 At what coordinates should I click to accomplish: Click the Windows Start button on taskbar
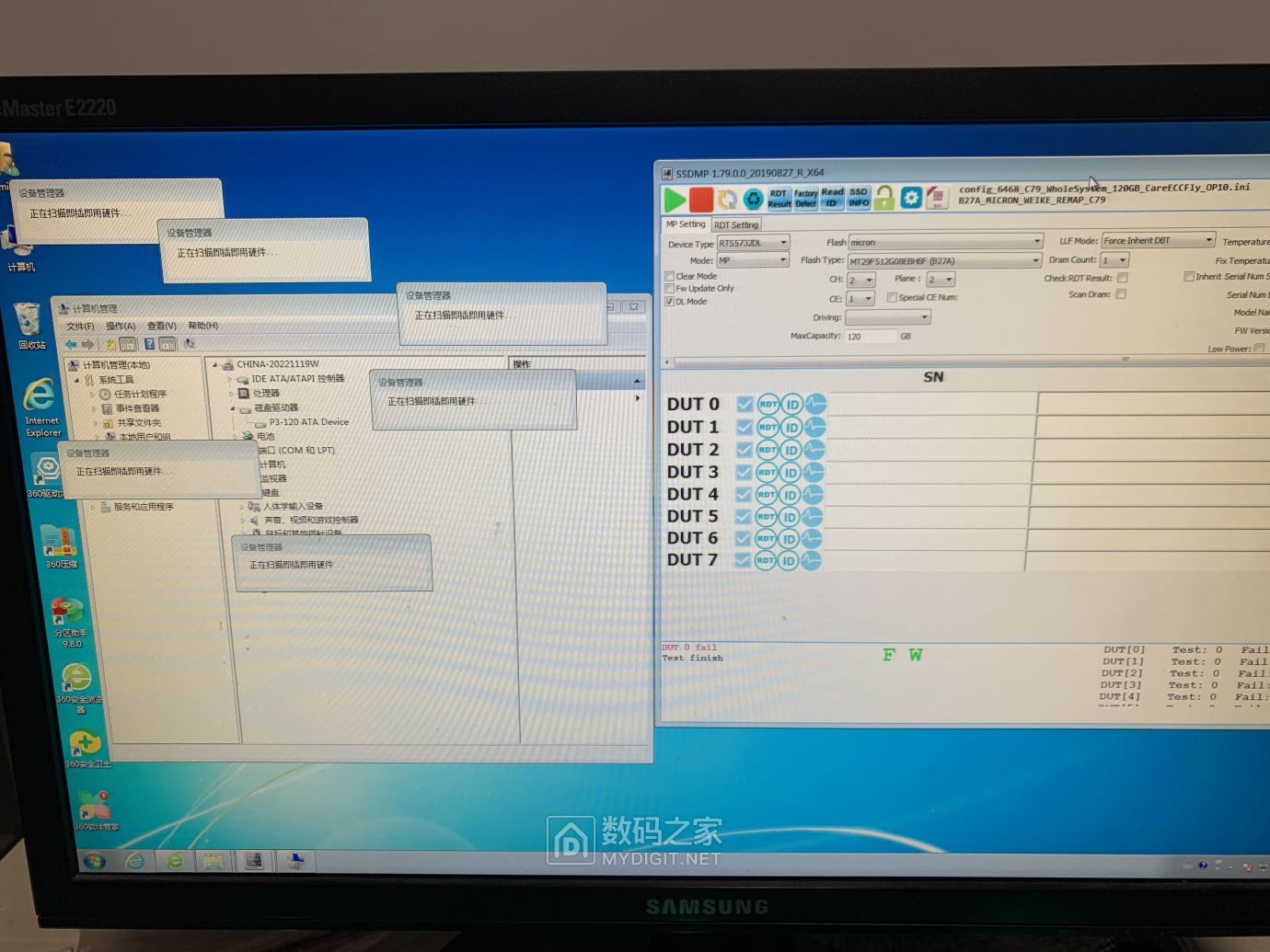click(95, 861)
